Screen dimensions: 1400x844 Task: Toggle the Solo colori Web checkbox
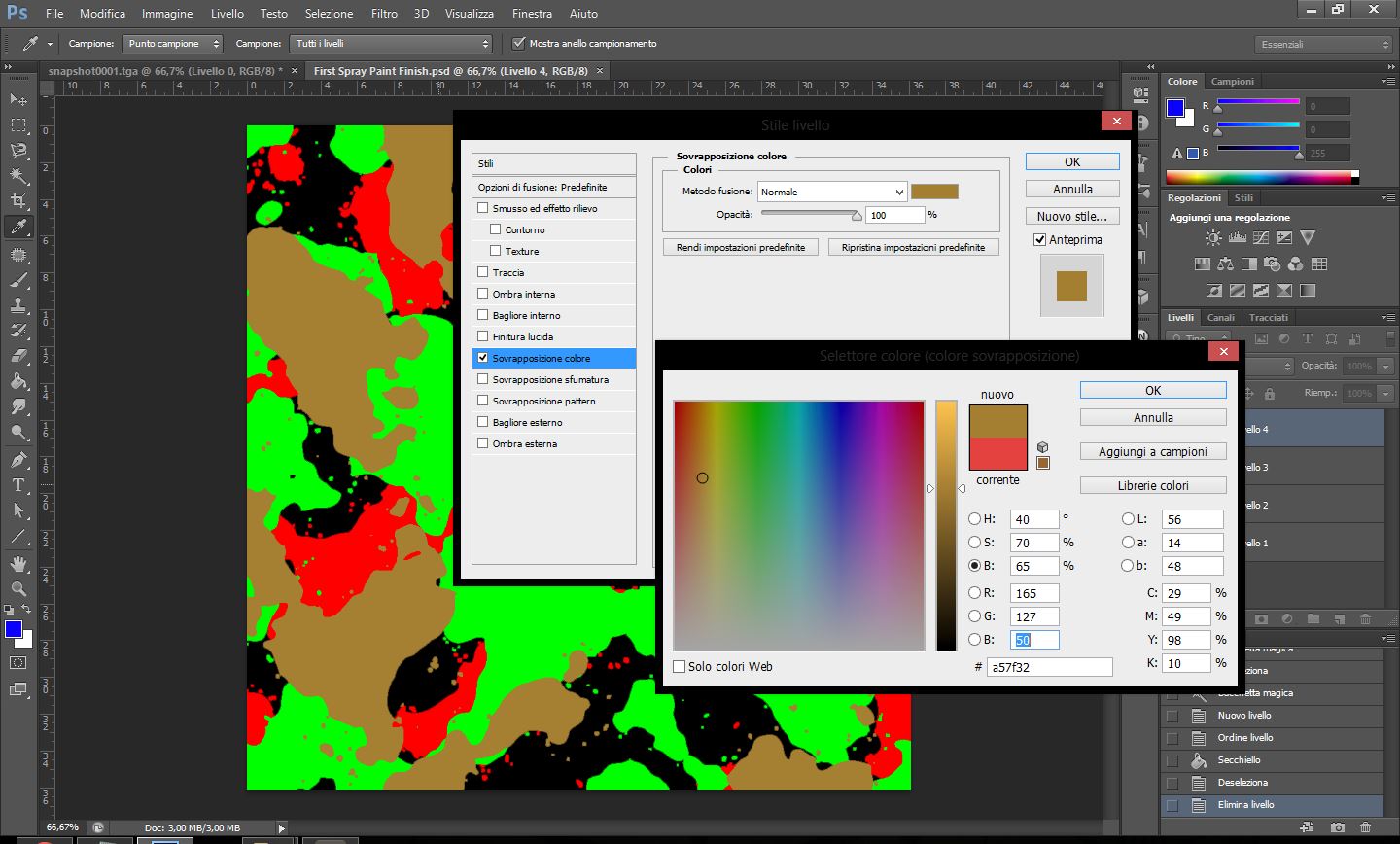click(680, 666)
